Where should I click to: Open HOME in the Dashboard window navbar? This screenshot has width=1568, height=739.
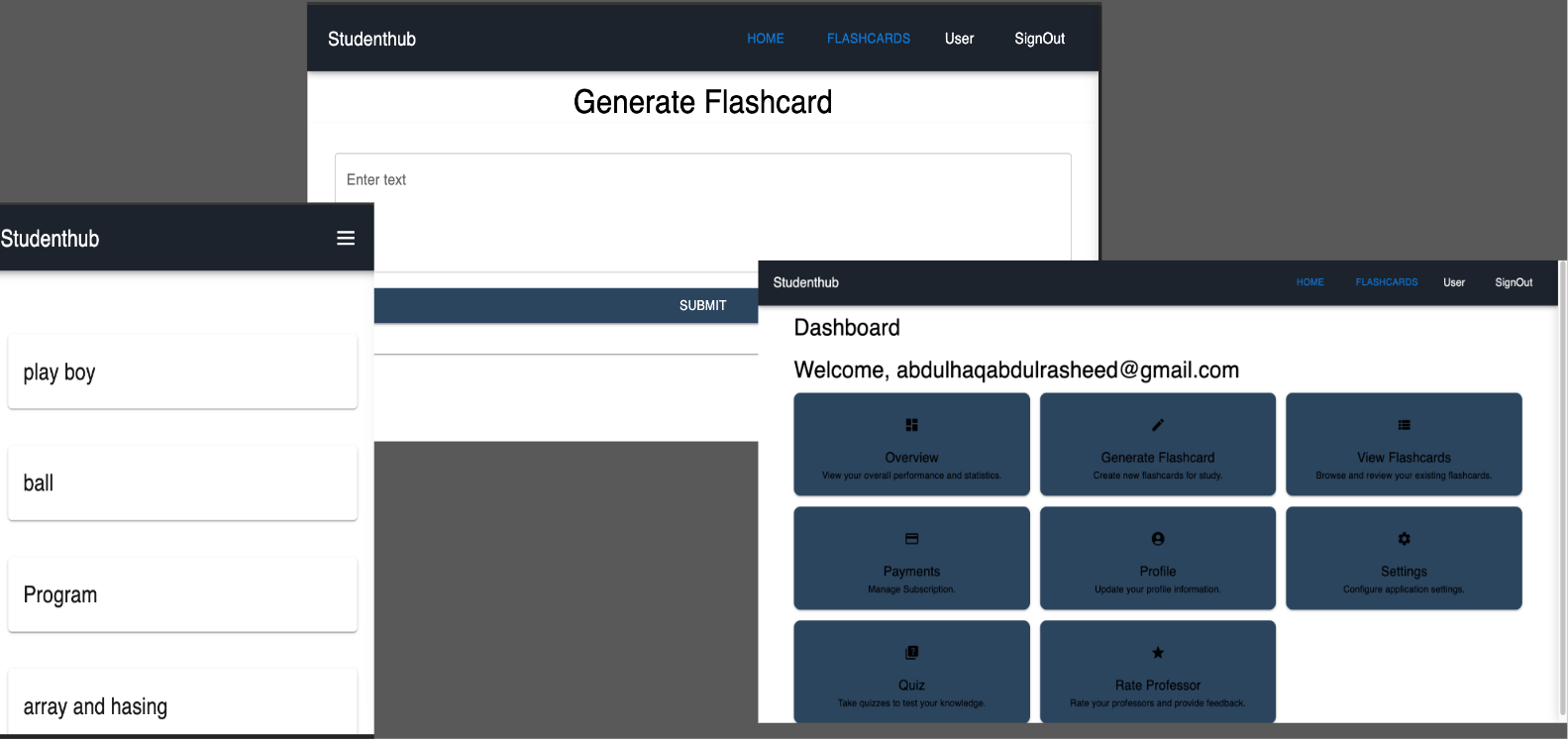(x=1309, y=282)
